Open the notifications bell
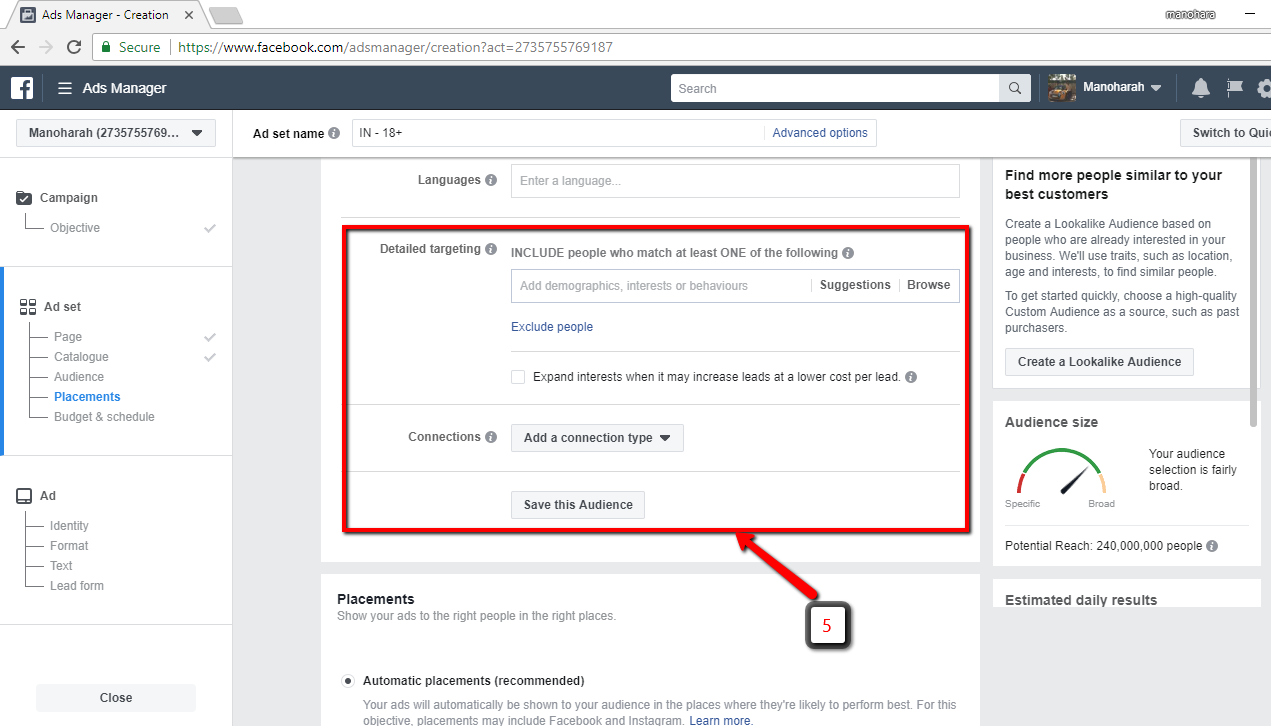This screenshot has height=726, width=1271. pyautogui.click(x=1201, y=88)
